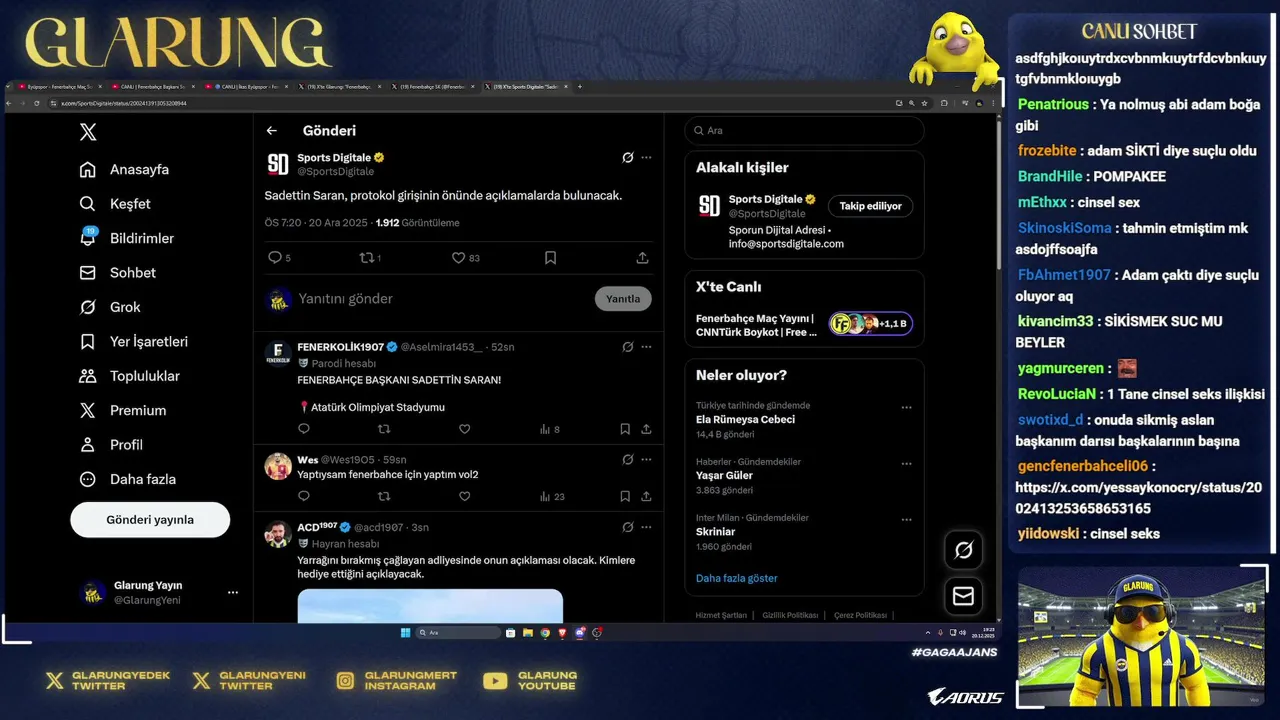Reply to the Wes post
1280x720 pixels.
[x=304, y=496]
